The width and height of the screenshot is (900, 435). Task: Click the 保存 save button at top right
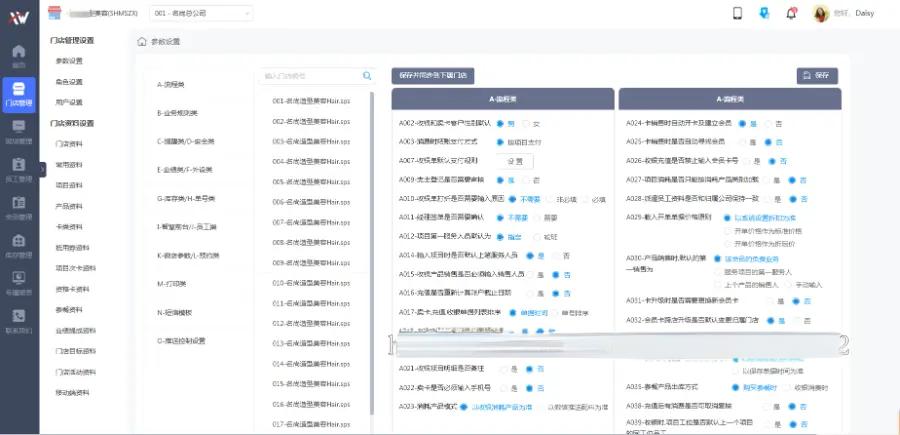click(x=817, y=76)
